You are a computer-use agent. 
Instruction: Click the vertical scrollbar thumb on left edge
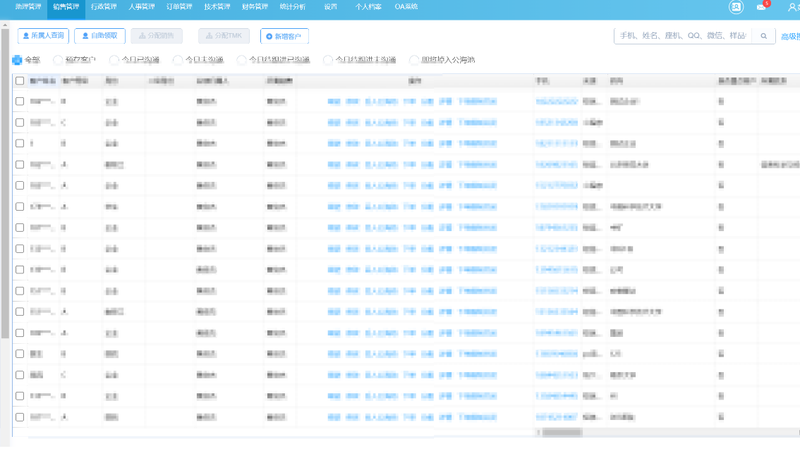tap(5, 184)
